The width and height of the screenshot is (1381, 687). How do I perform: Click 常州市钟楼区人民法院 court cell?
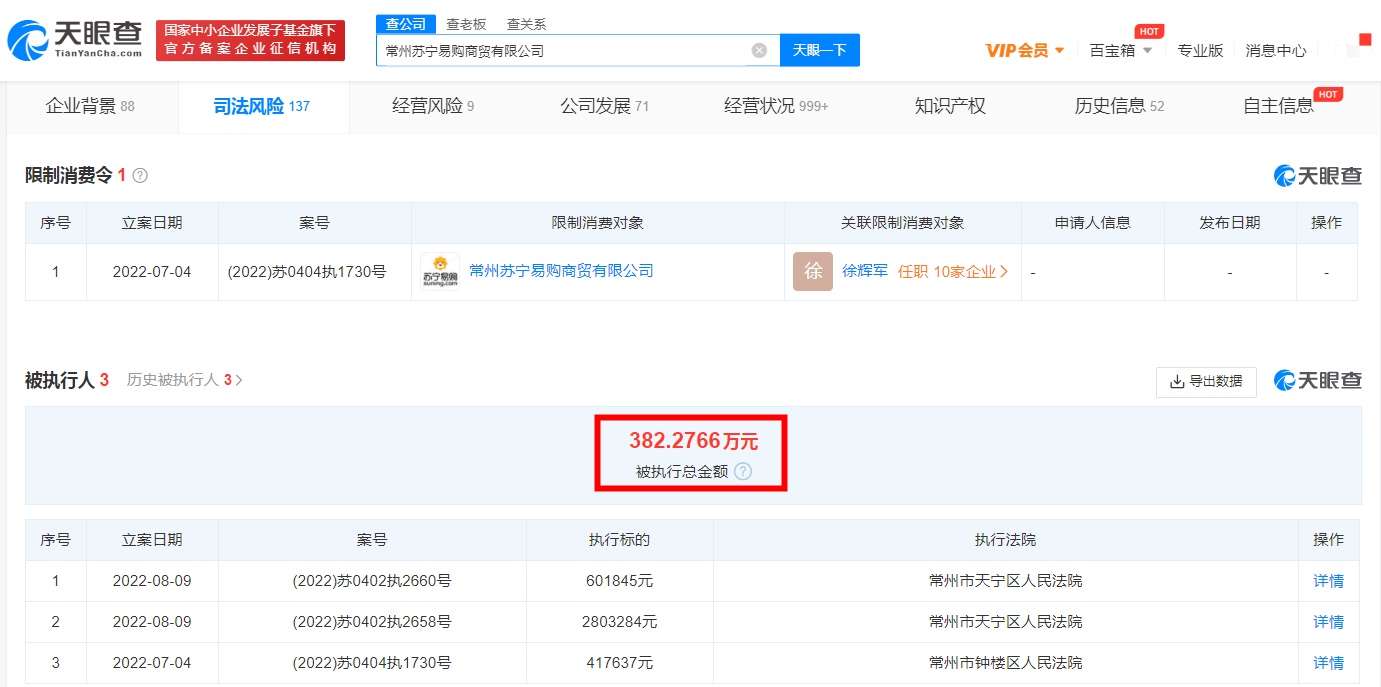[x=1006, y=663]
